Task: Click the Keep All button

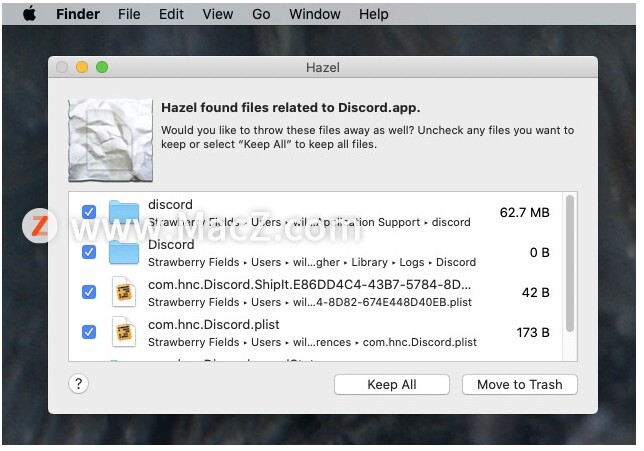Action: click(x=392, y=384)
